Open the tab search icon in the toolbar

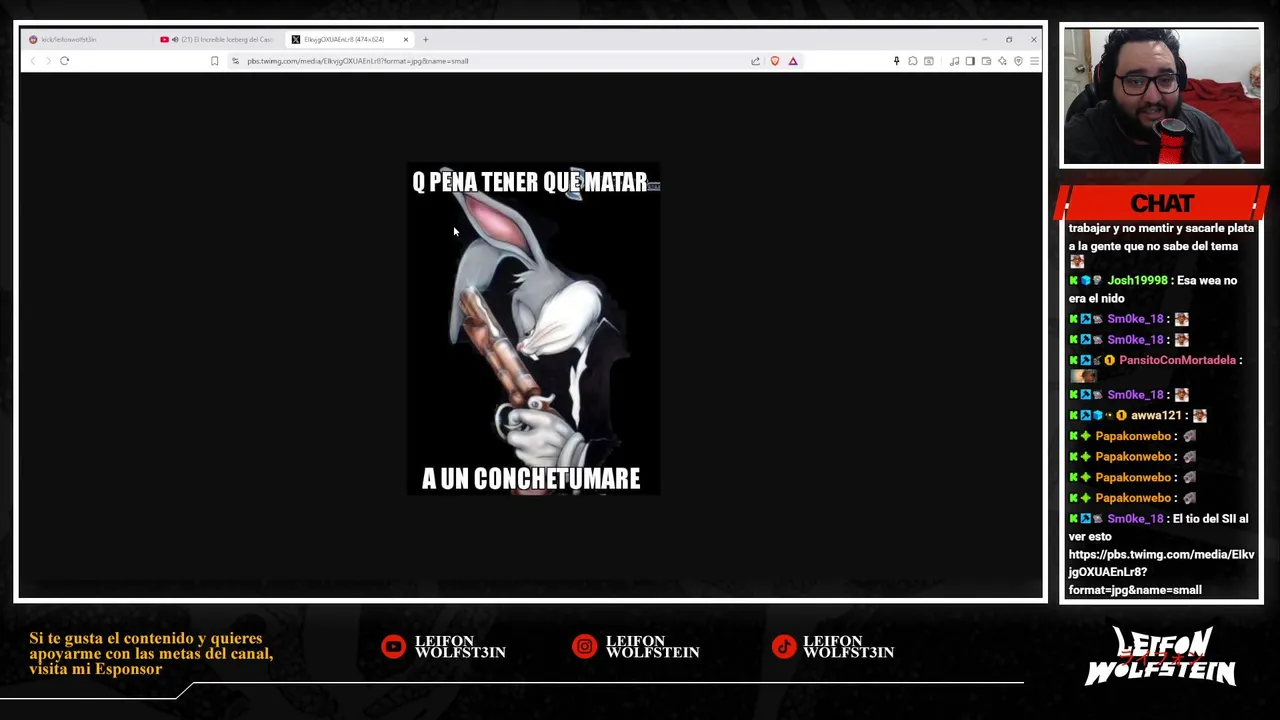(x=929, y=61)
